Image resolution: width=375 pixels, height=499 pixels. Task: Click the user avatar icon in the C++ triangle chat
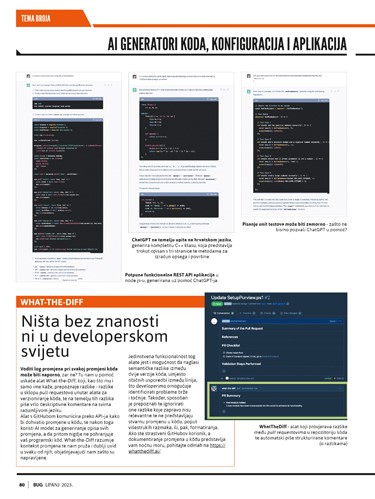[135, 77]
